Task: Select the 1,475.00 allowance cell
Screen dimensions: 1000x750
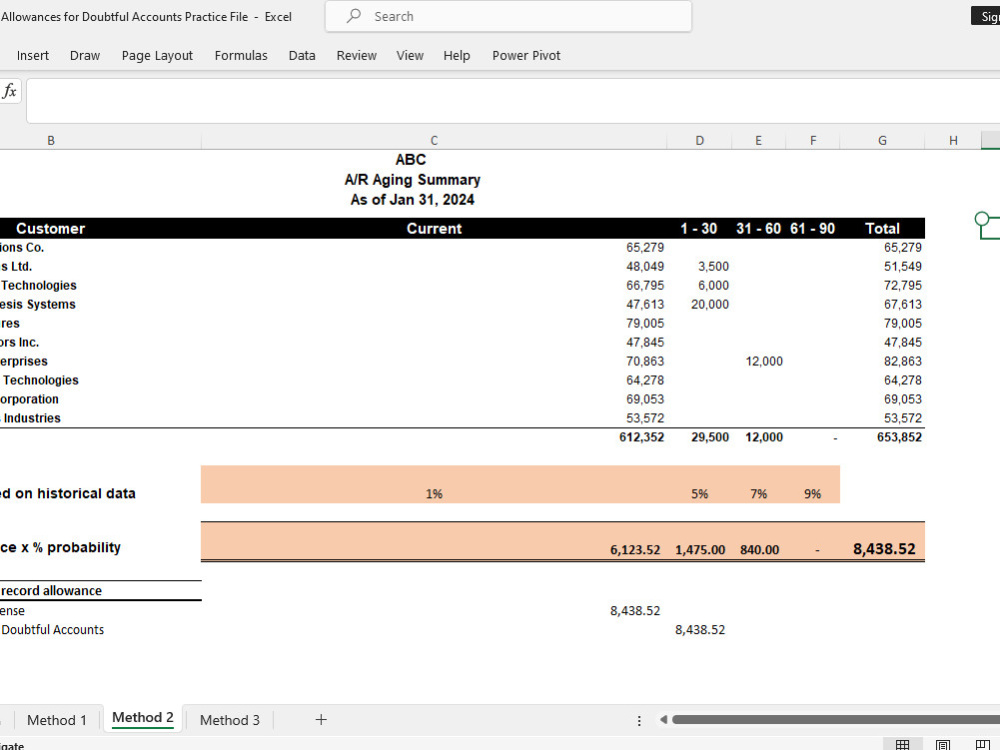Action: [700, 542]
